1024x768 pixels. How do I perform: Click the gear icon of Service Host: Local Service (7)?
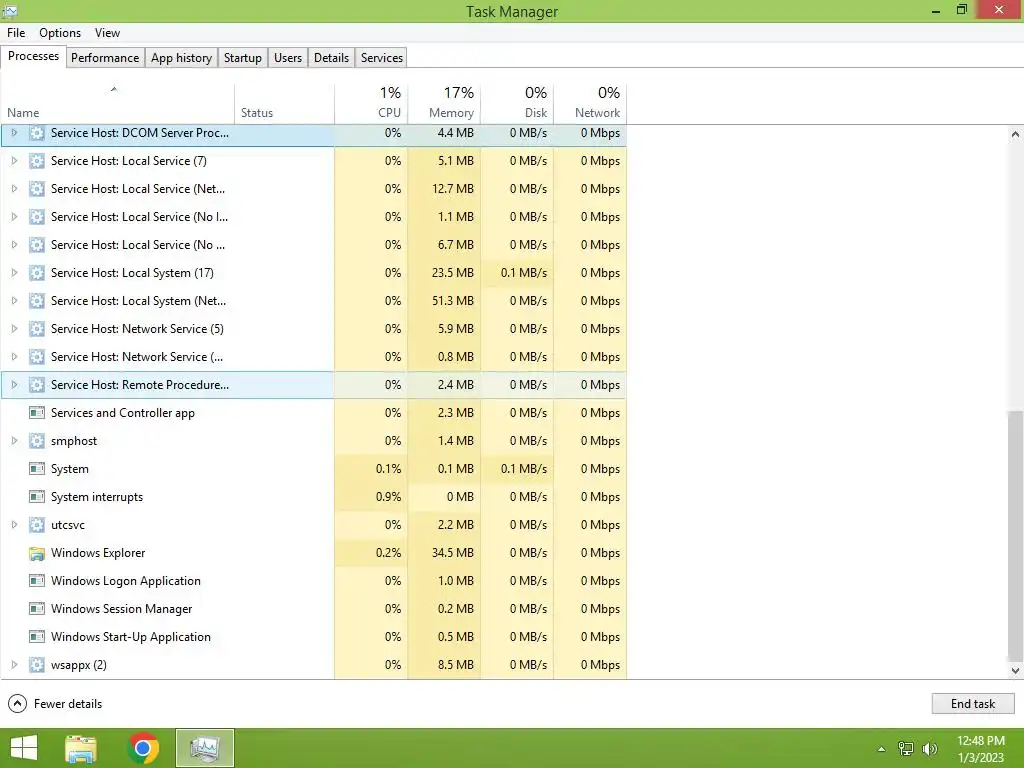pyautogui.click(x=37, y=161)
